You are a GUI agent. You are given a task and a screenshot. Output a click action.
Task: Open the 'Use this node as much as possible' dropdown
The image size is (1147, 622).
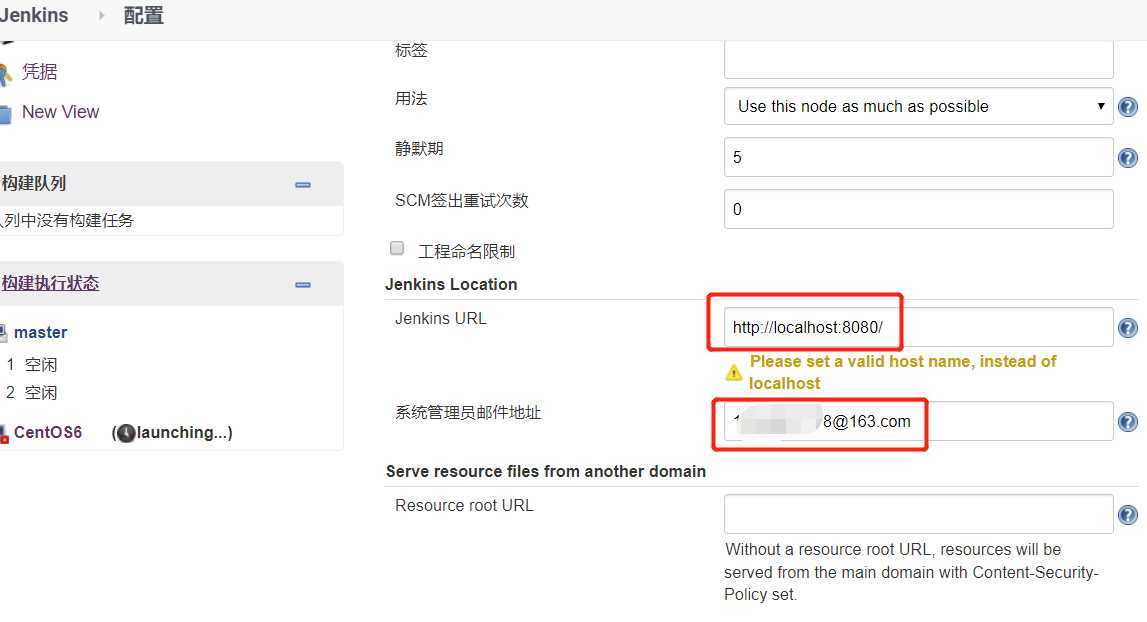pos(919,107)
